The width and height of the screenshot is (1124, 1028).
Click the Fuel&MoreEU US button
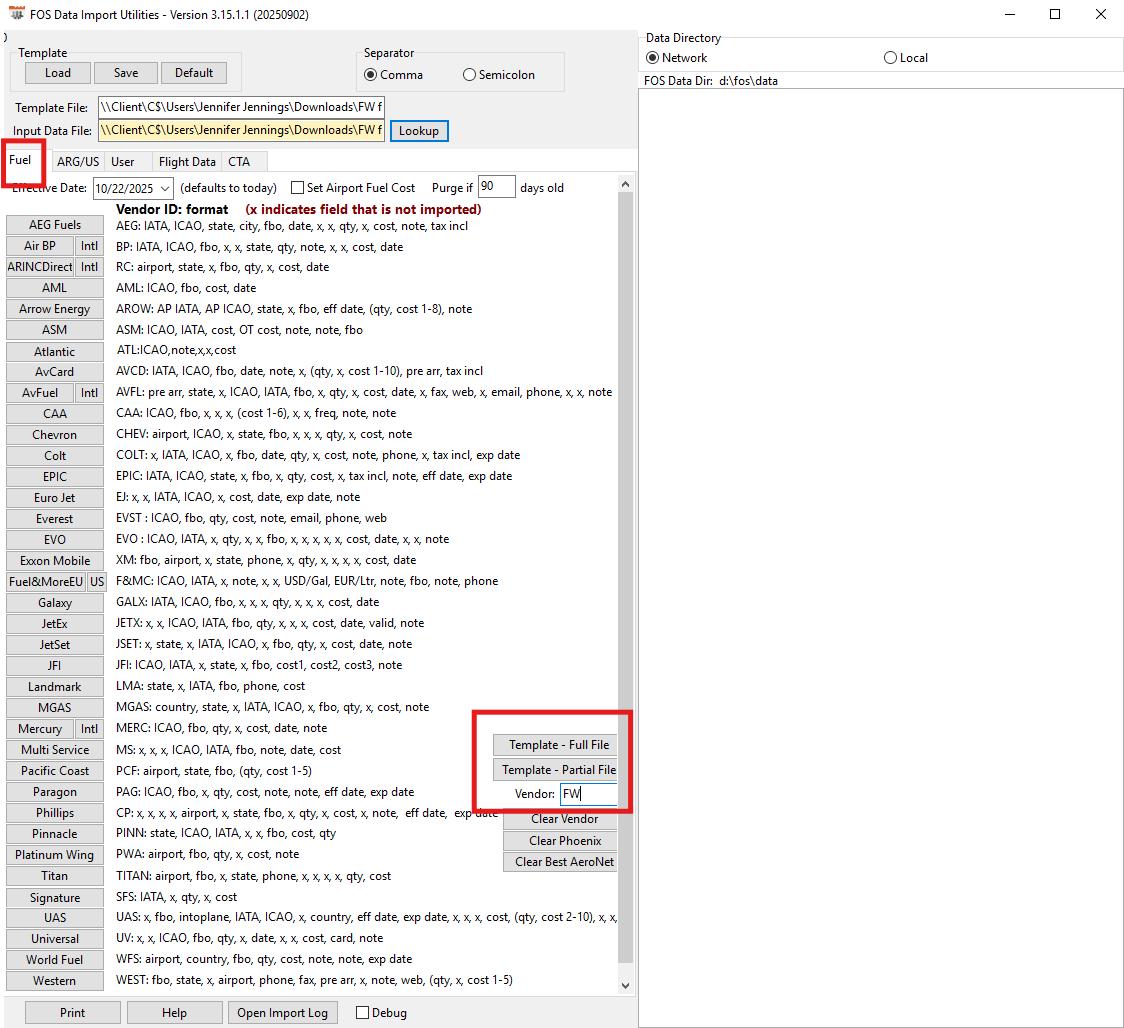(x=96, y=582)
